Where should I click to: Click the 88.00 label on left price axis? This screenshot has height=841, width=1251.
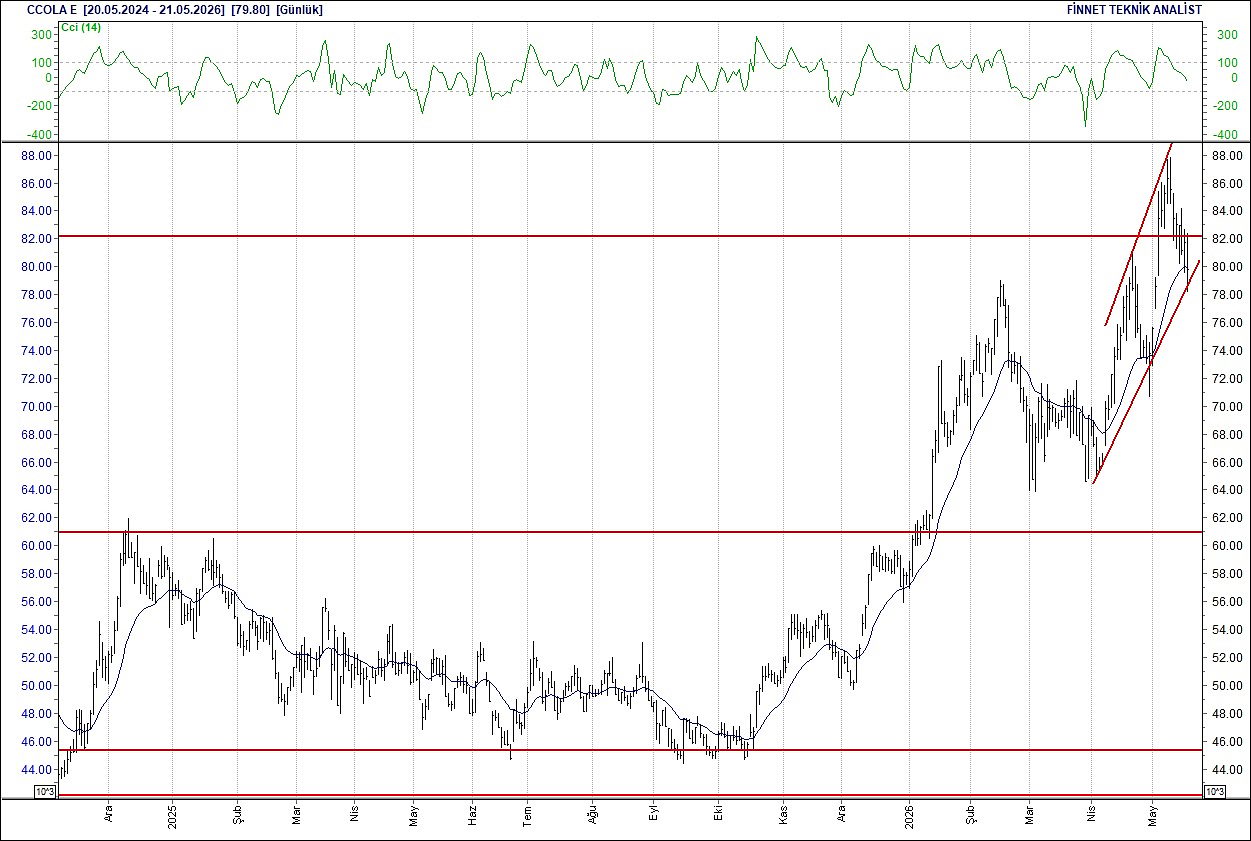(36, 156)
